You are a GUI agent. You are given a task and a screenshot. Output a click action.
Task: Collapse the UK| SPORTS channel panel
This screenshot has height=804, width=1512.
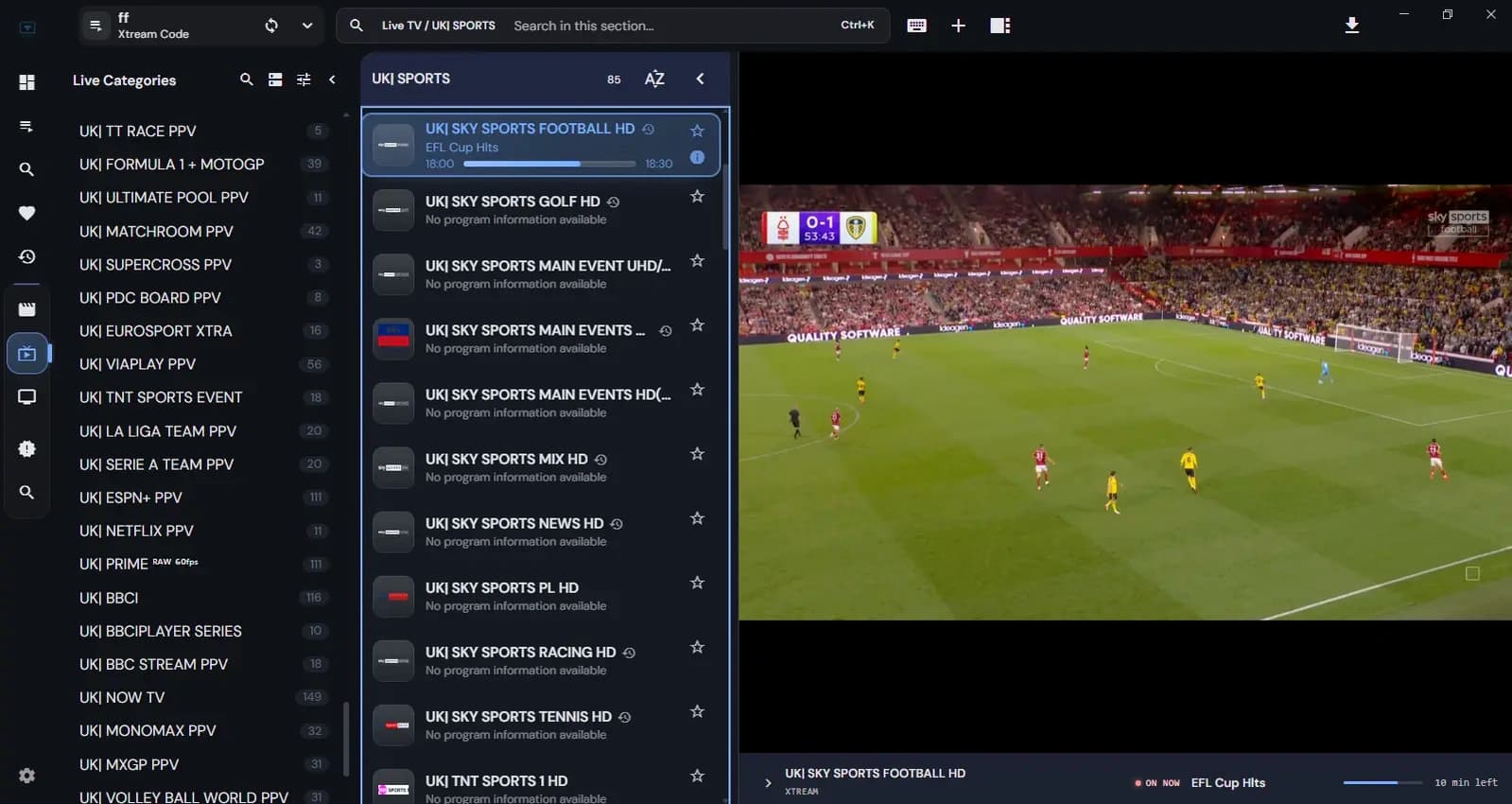click(700, 79)
